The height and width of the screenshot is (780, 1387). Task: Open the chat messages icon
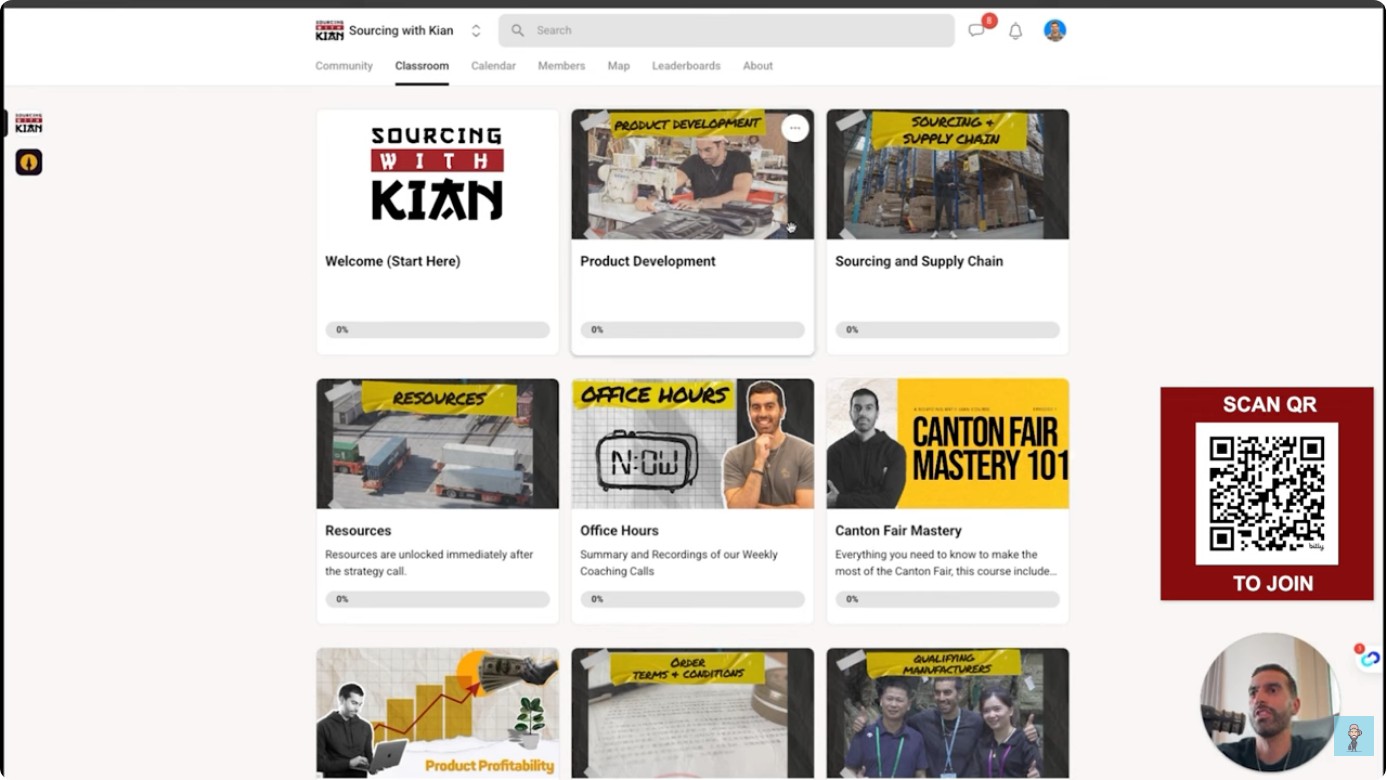[976, 31]
